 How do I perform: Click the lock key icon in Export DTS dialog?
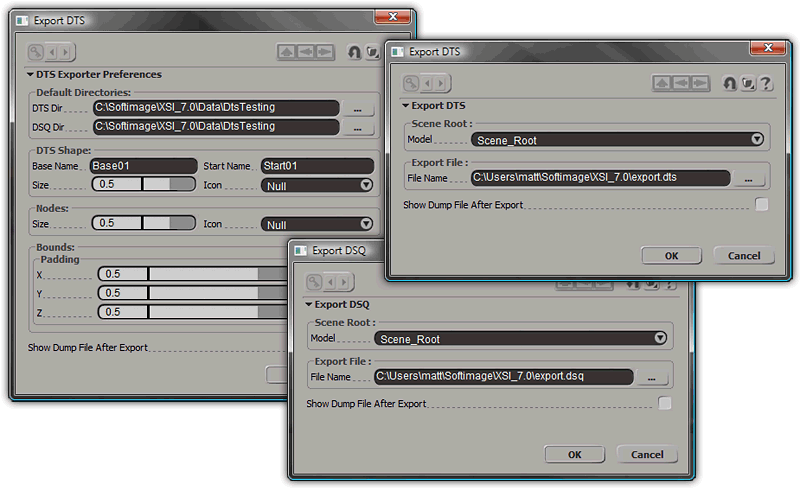point(411,83)
